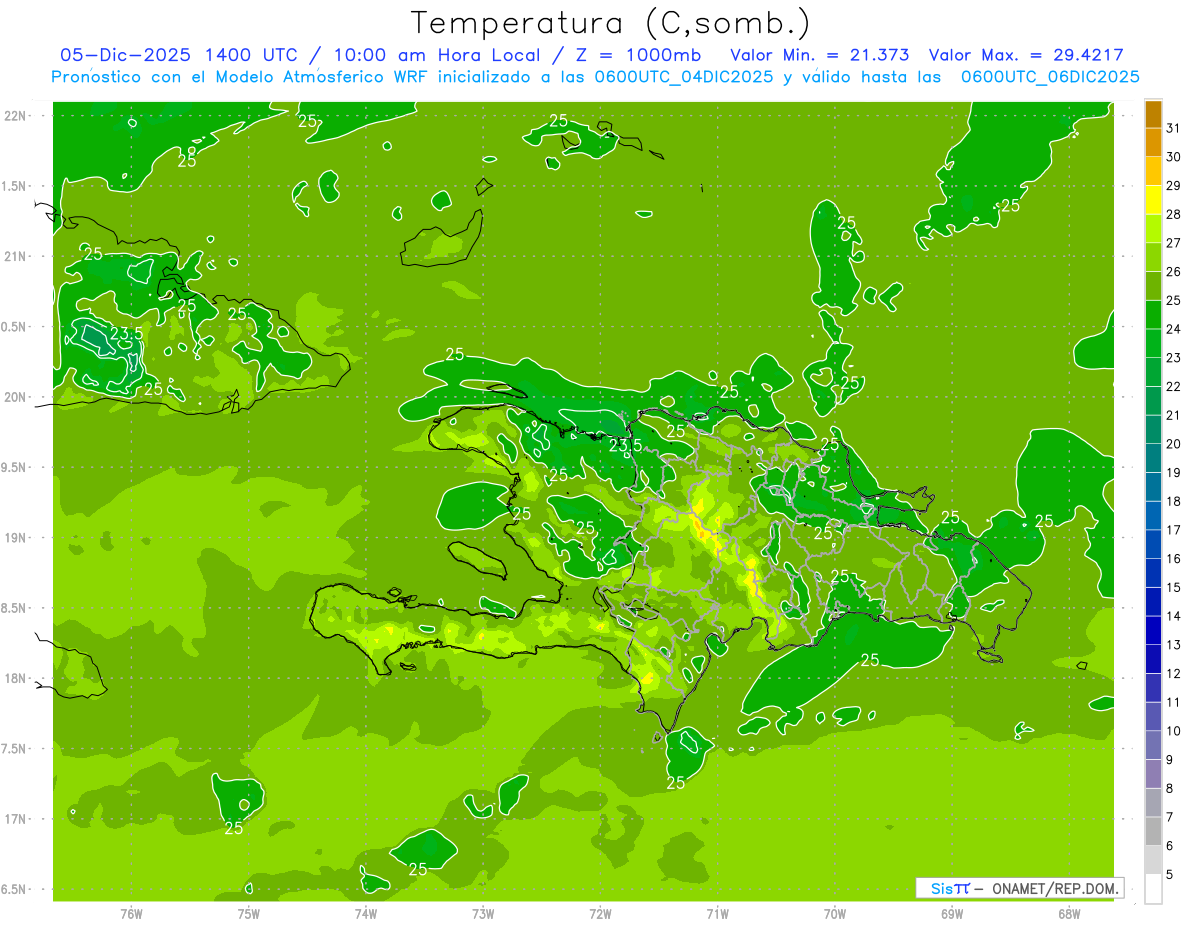Click the "72W" longitude axis label
The image size is (1200, 927).
(x=600, y=913)
